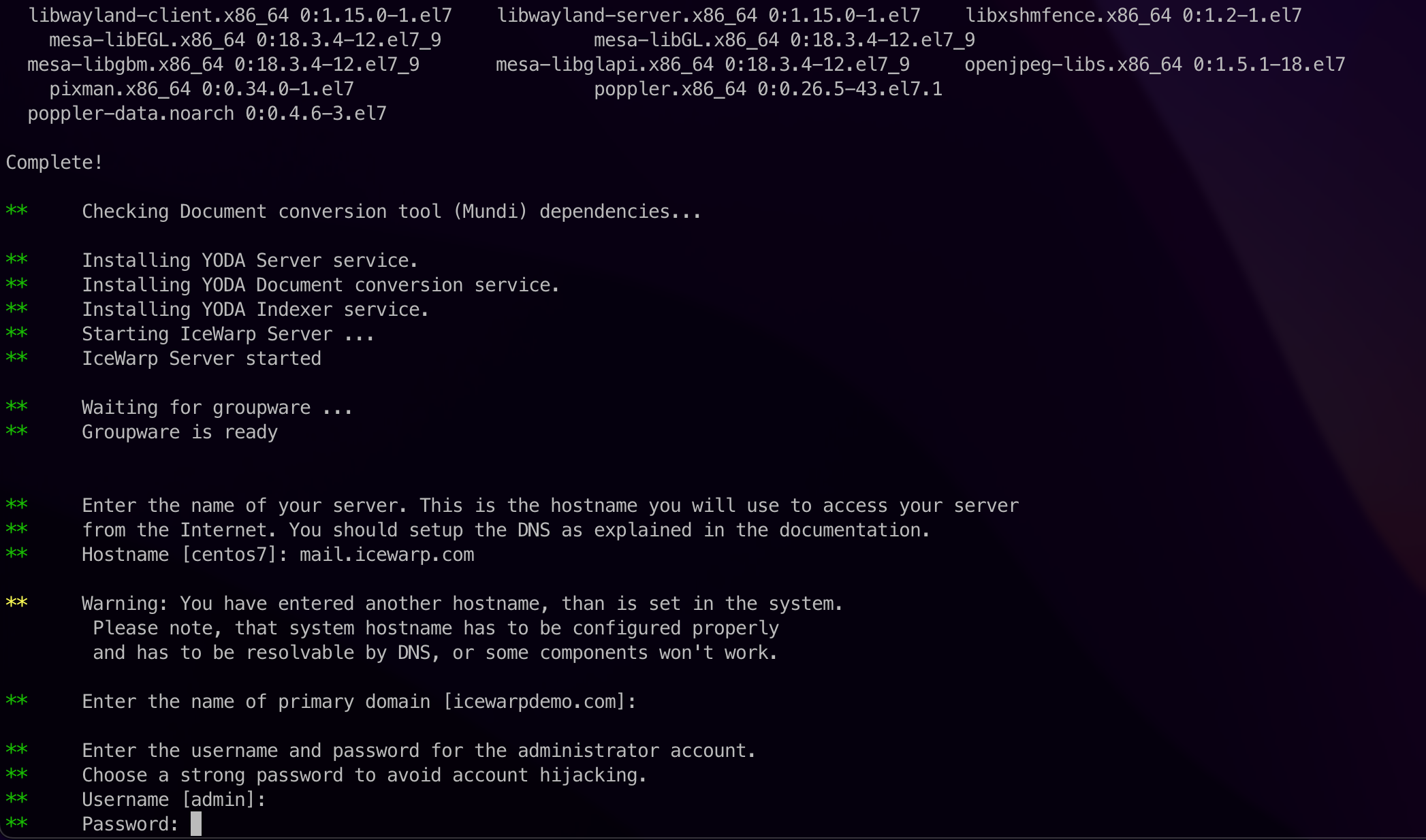Image resolution: width=1426 pixels, height=840 pixels.
Task: Click the yellow asterisks beside Warning
Action: 16,602
